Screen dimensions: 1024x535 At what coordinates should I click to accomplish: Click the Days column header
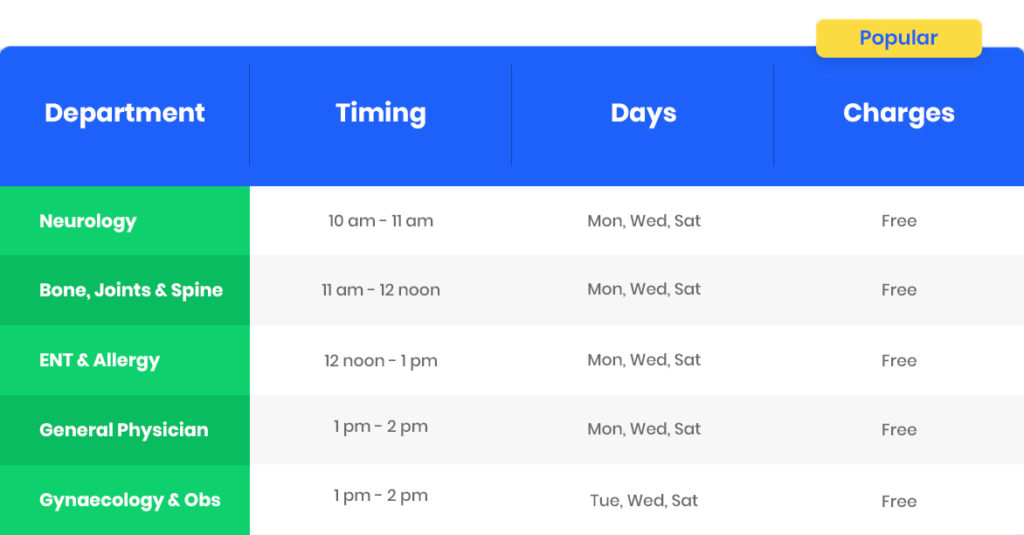643,113
